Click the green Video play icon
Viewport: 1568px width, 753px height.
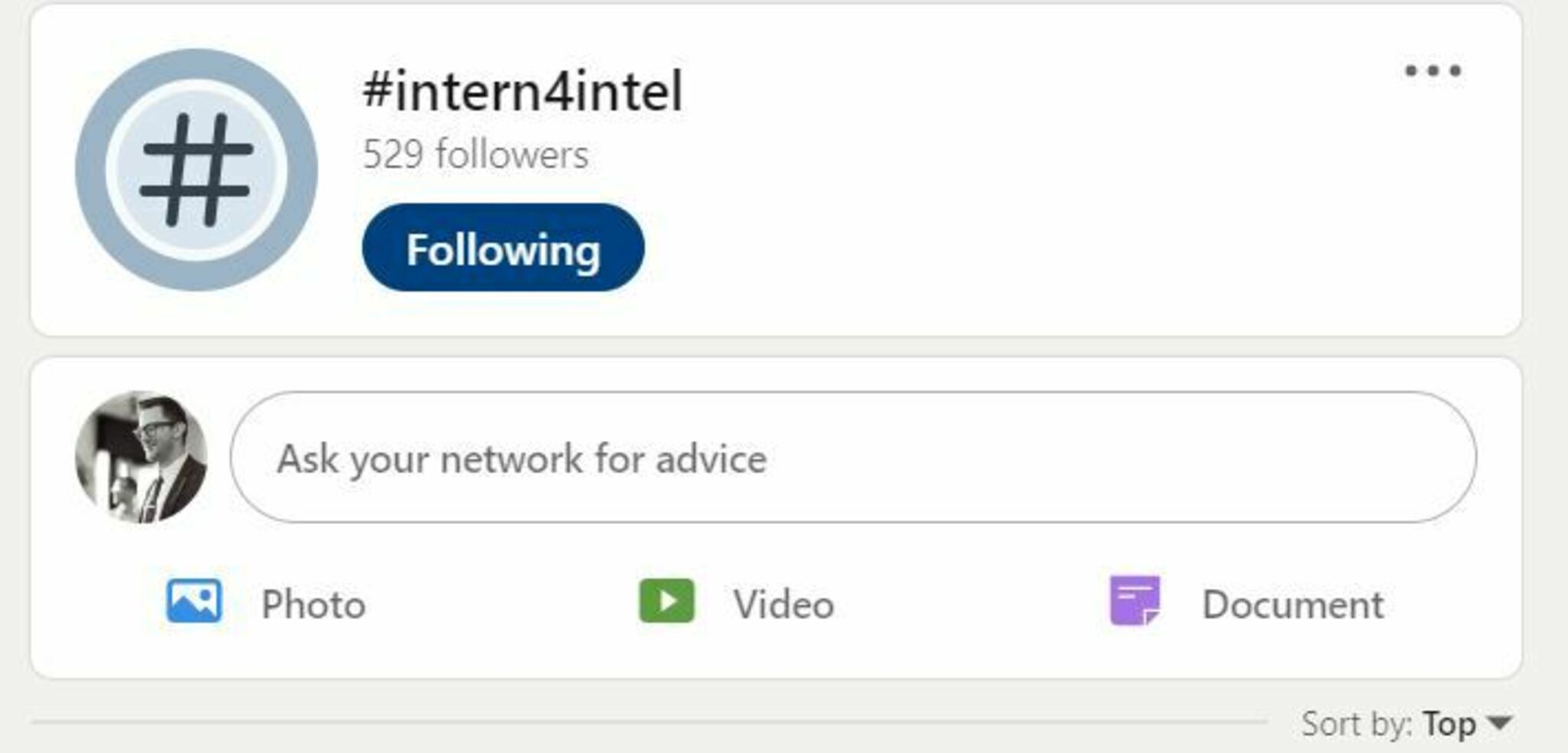667,601
